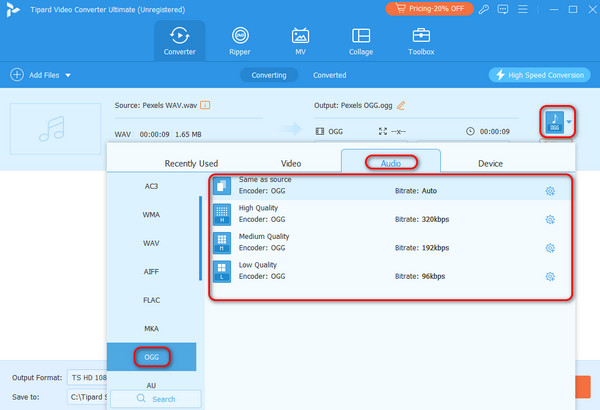This screenshot has width=600, height=410.
Task: Open the Converter module
Action: coord(179,41)
